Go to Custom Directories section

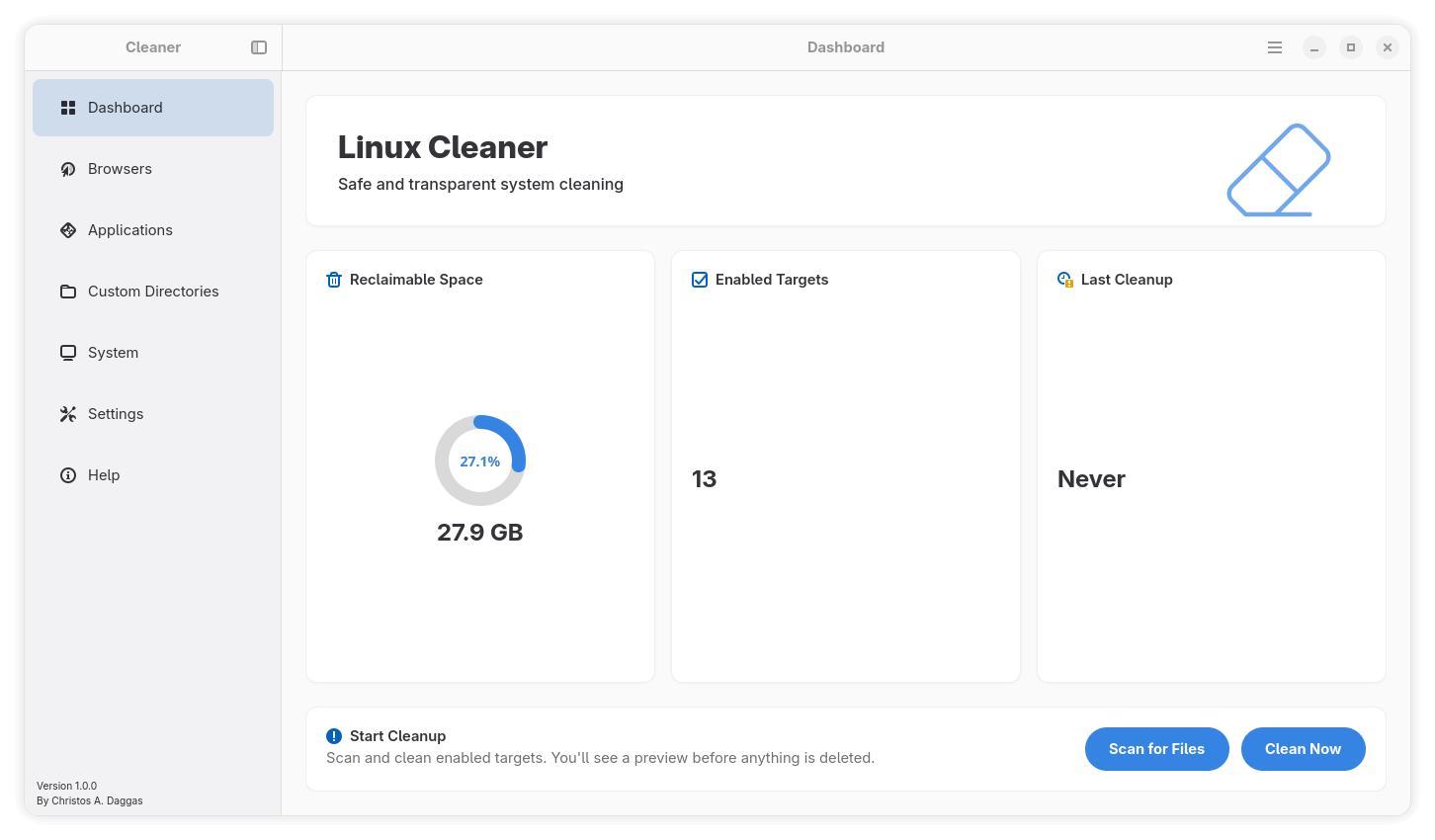click(153, 292)
